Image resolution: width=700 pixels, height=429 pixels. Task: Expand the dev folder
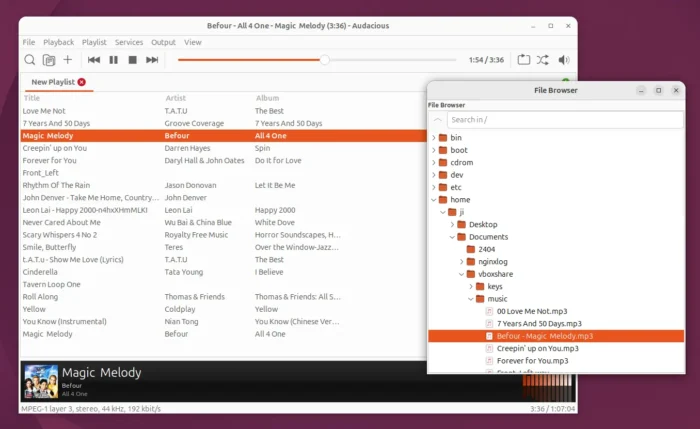433,175
